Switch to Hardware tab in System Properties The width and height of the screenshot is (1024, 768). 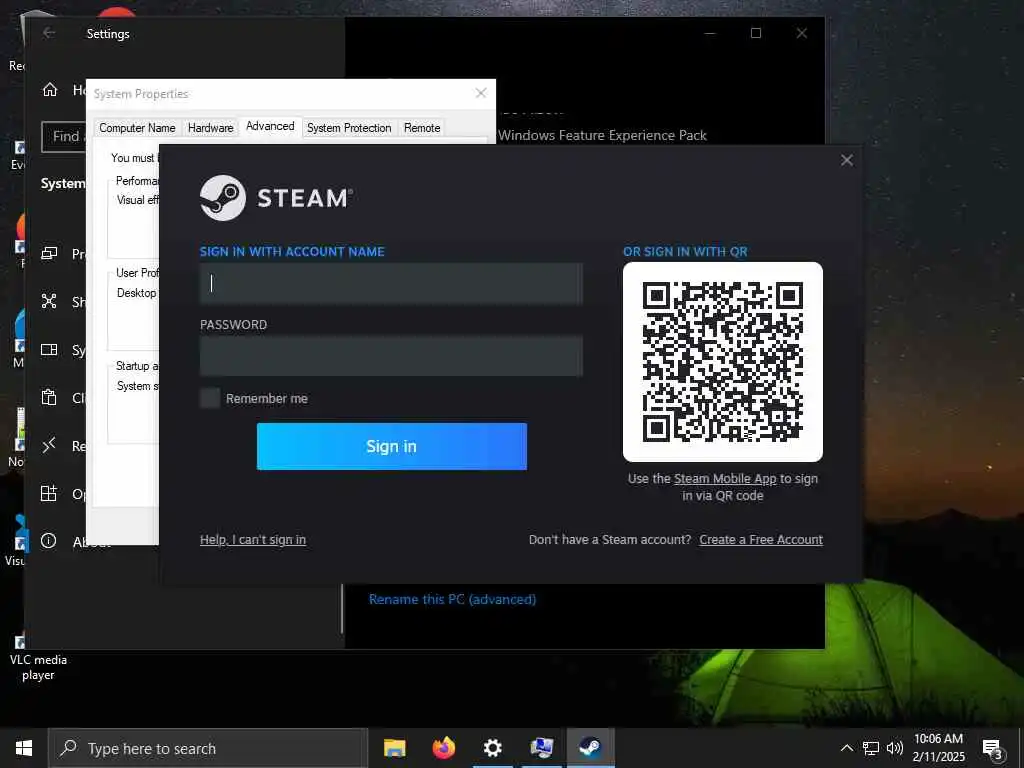point(210,128)
